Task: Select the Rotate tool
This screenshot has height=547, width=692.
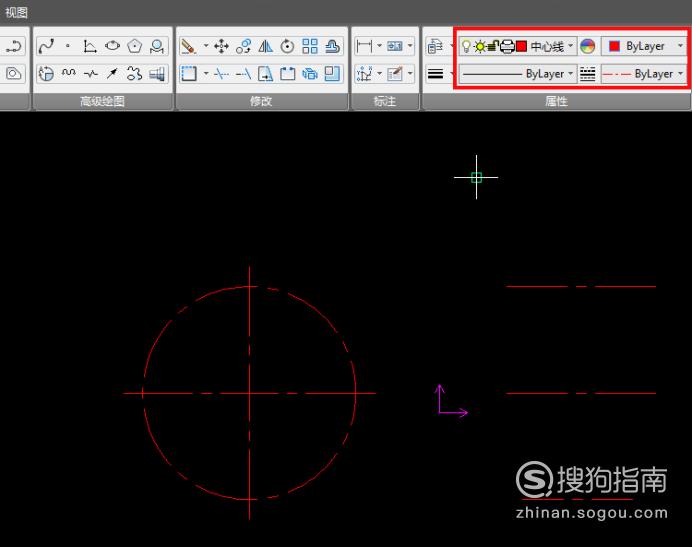Action: point(287,46)
